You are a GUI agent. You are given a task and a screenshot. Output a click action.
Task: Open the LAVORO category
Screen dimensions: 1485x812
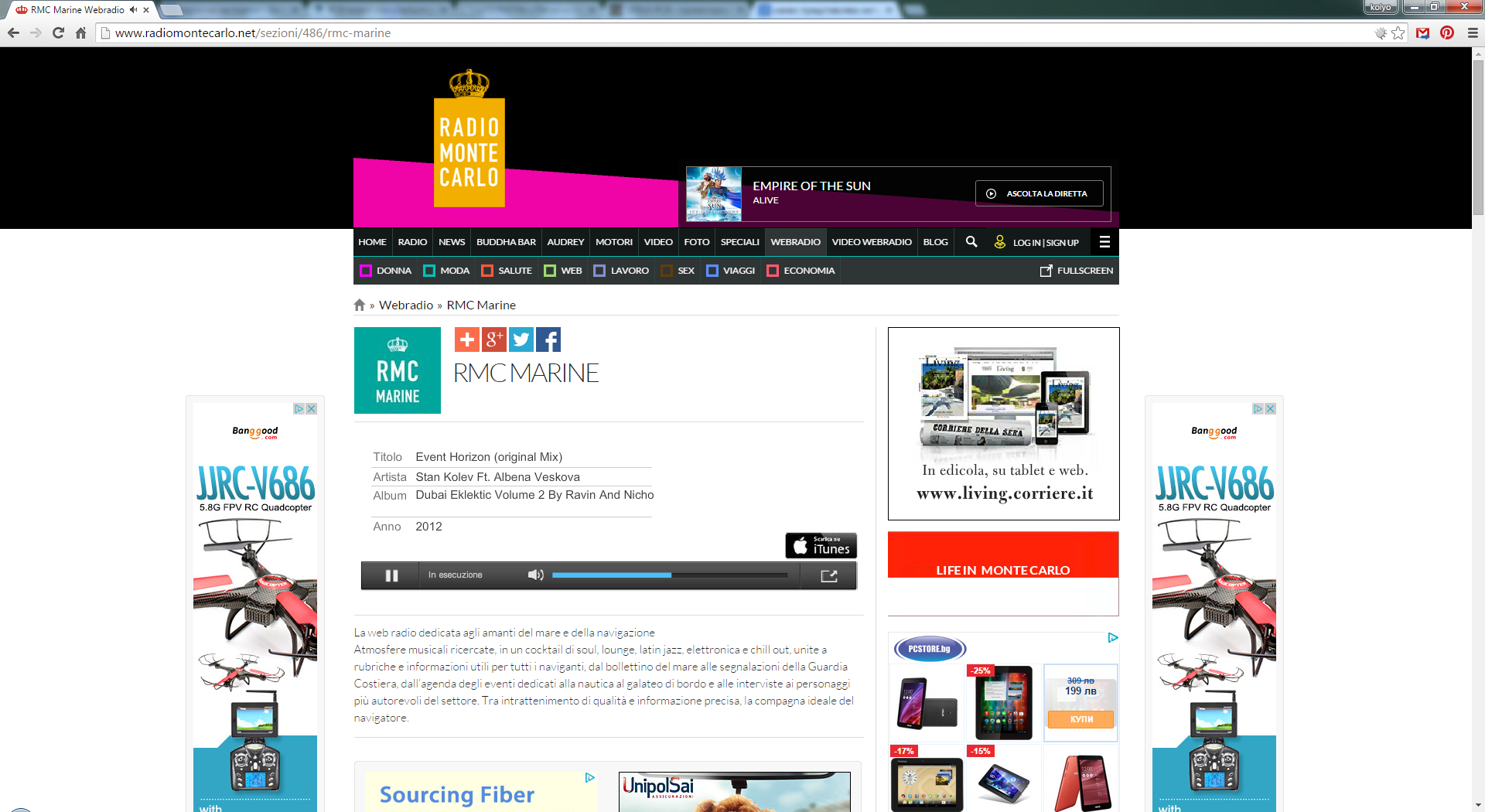[621, 271]
